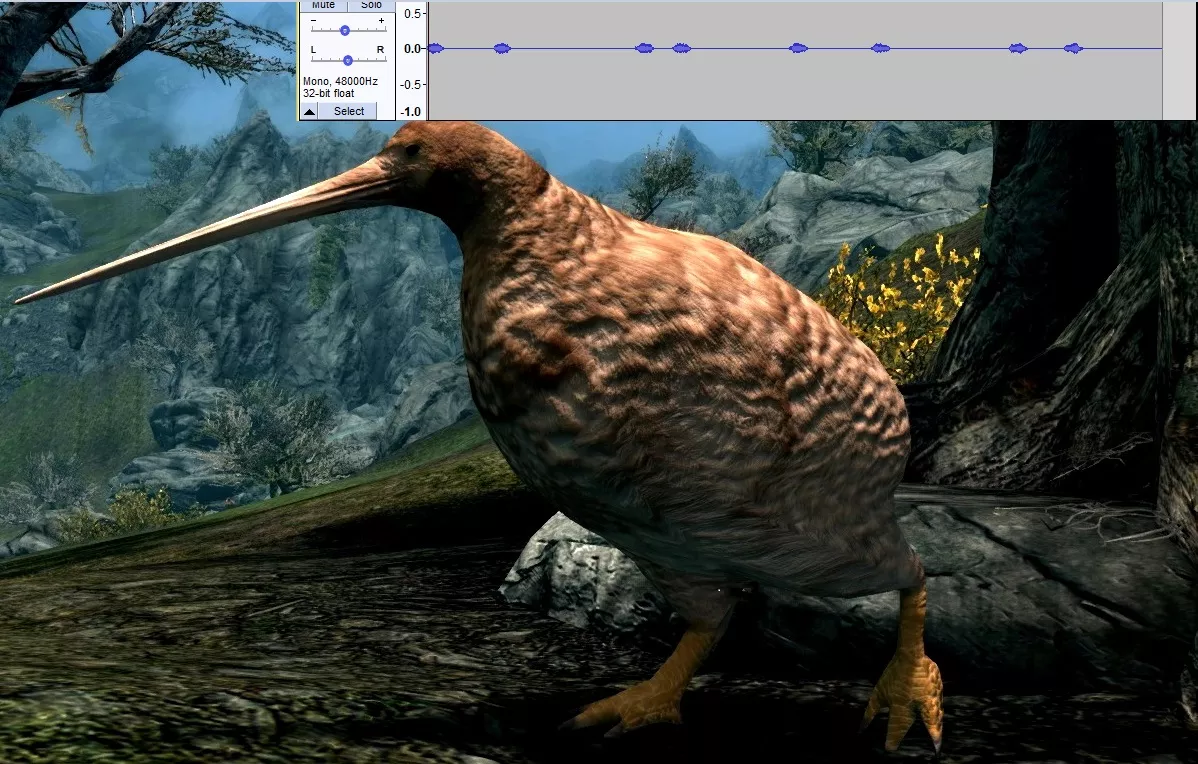
Task: Click the fourth waveform blip in the track
Action: pos(682,49)
